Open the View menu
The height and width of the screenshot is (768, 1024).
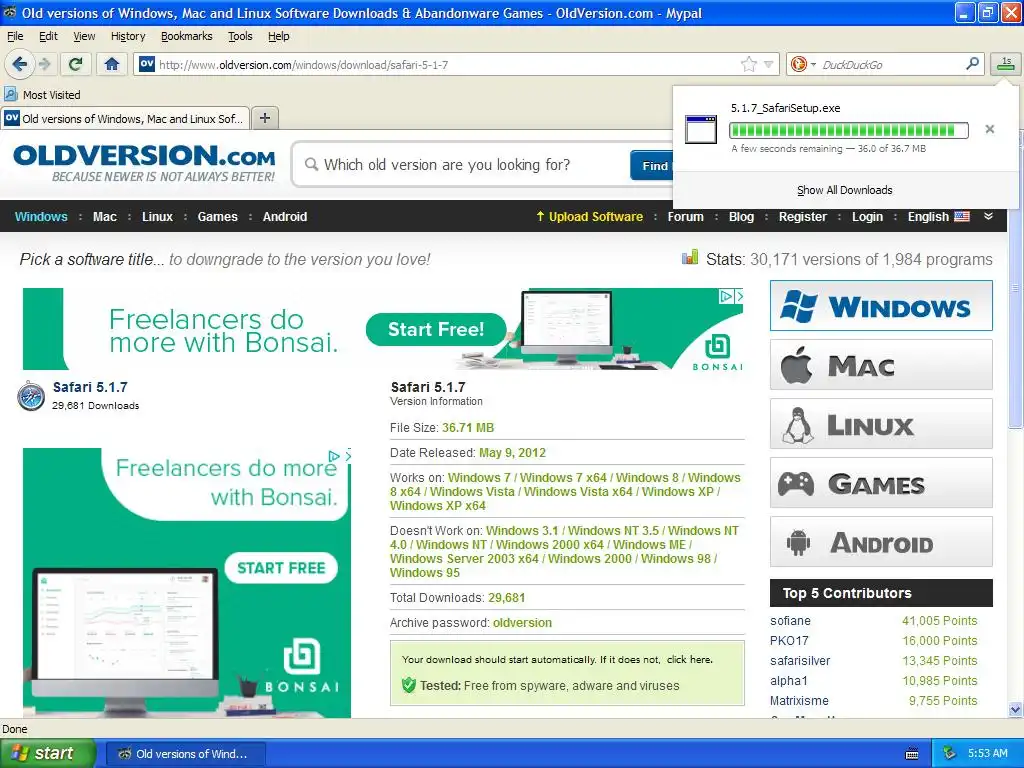[x=84, y=36]
